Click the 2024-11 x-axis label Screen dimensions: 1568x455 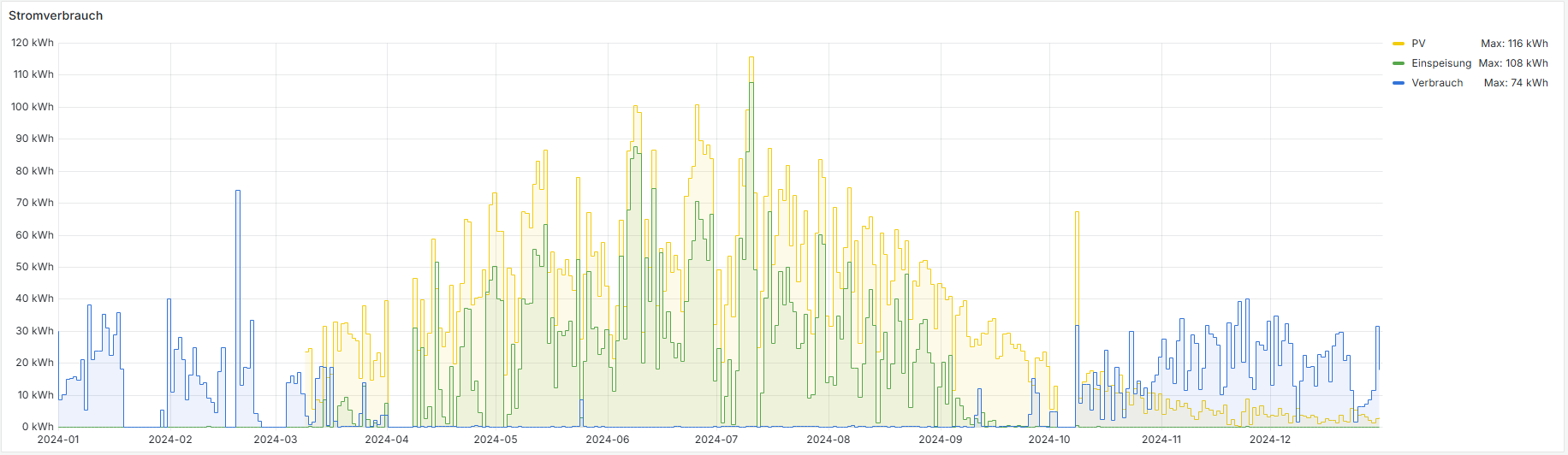(x=1161, y=440)
